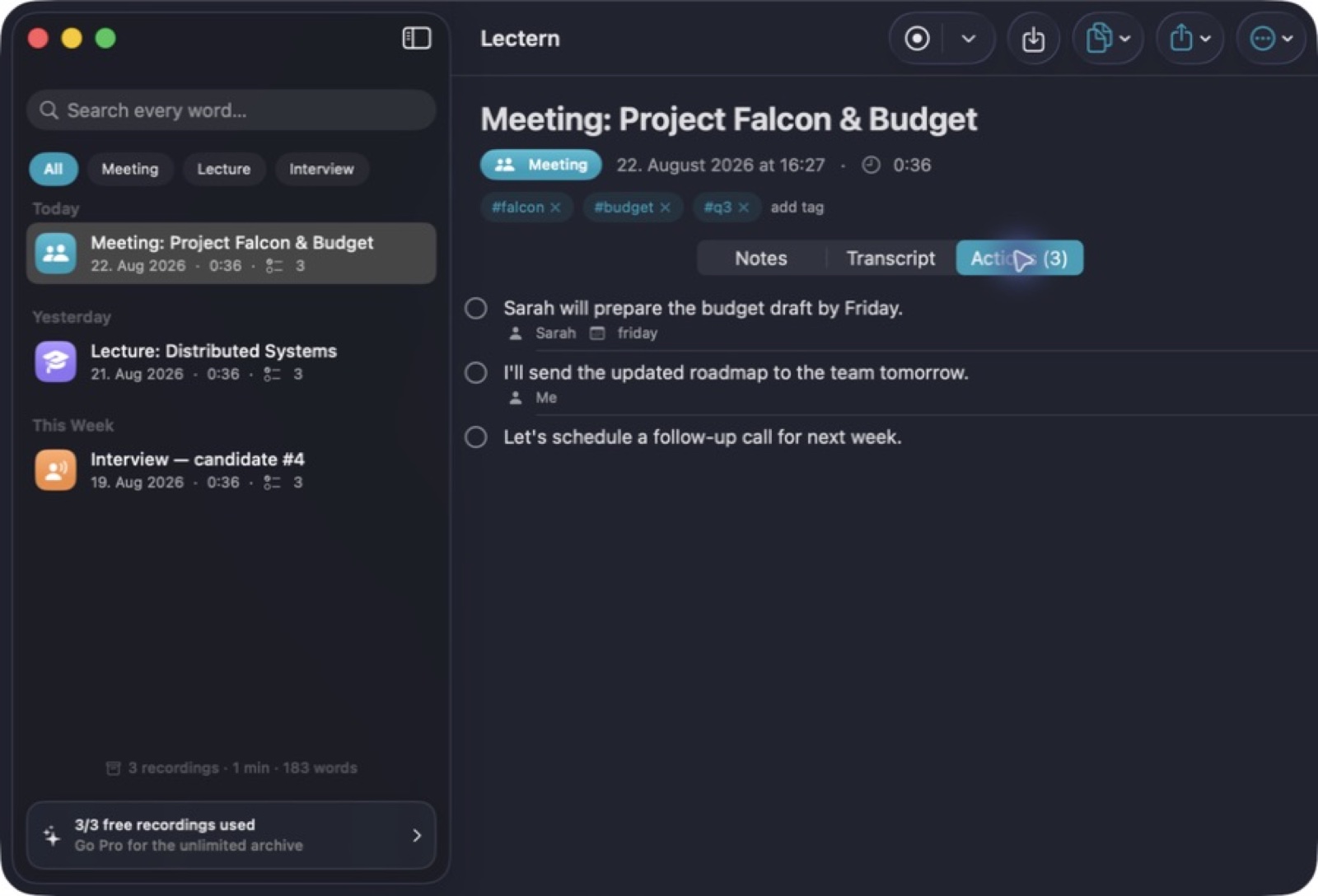Open the Meeting: Project Falcon & Budget recording

click(x=231, y=254)
